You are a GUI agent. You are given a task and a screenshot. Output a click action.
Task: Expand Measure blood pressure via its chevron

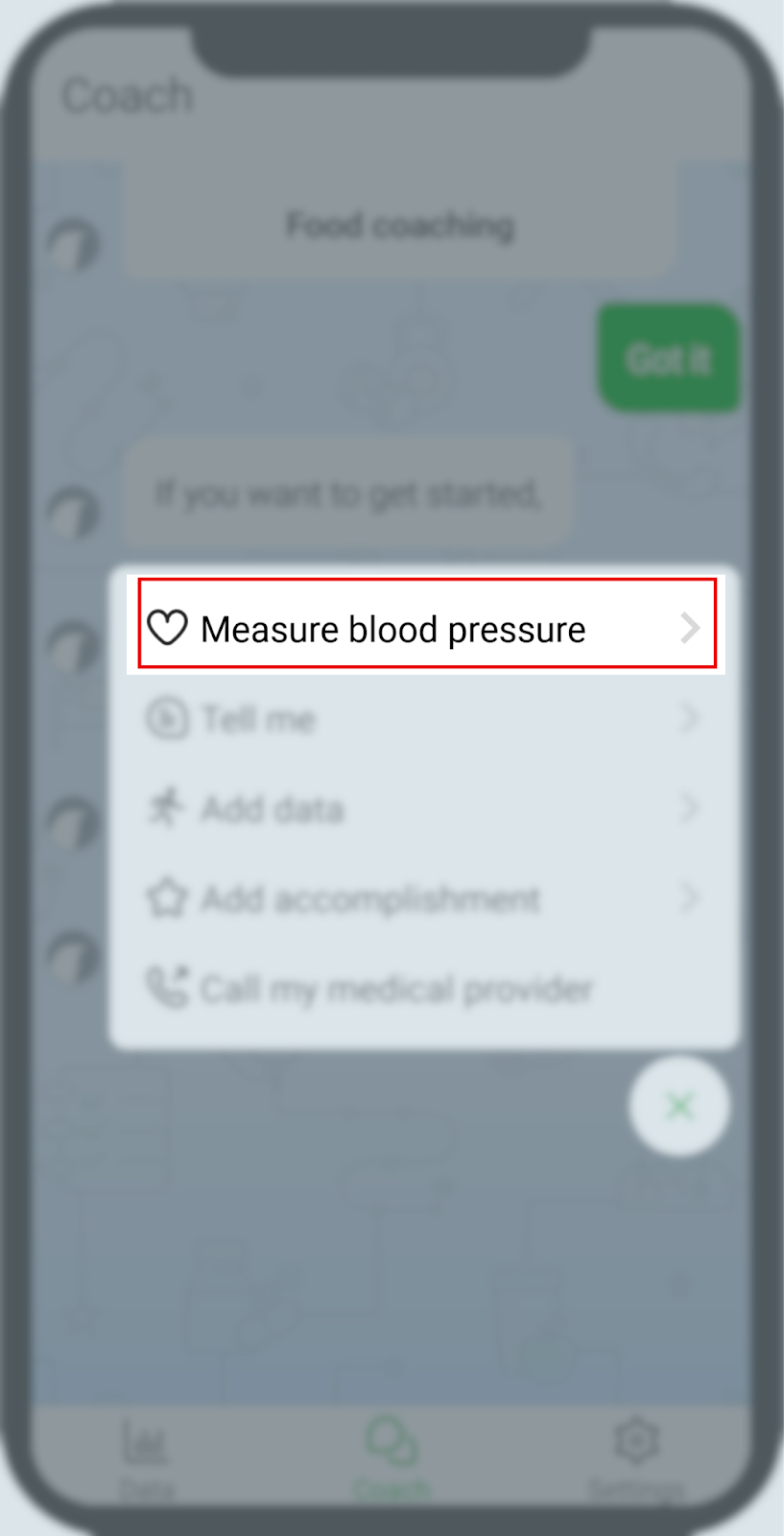point(690,628)
